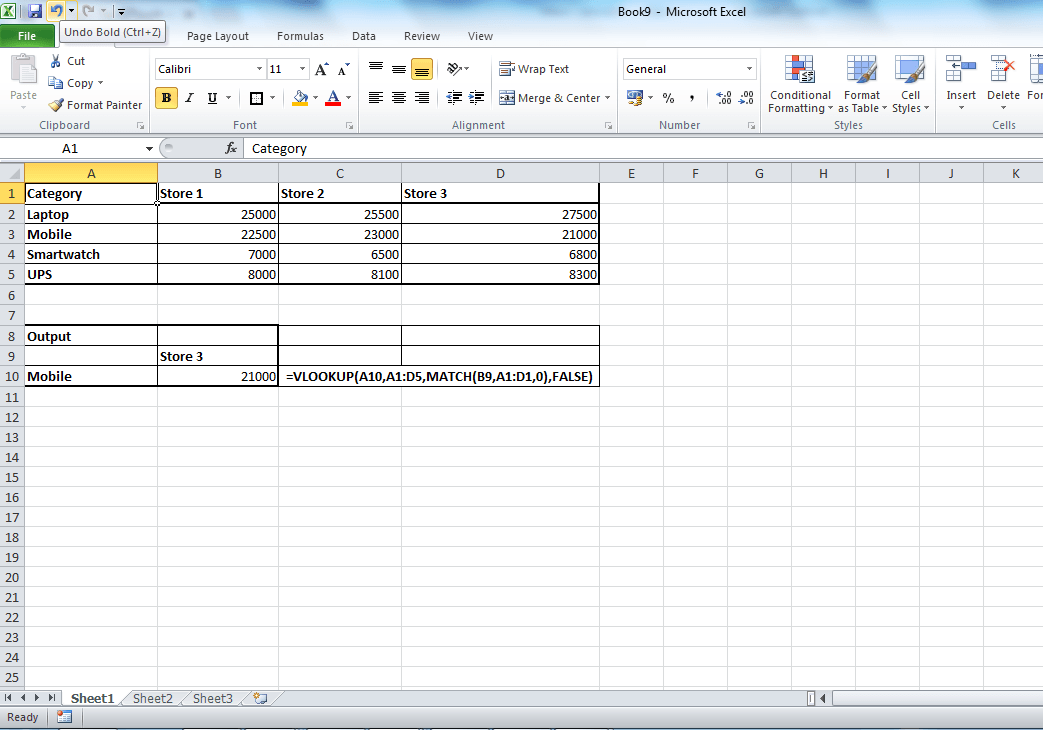This screenshot has width=1043, height=730.
Task: Switch to the Sheet2 worksheet tab
Action: 152,698
